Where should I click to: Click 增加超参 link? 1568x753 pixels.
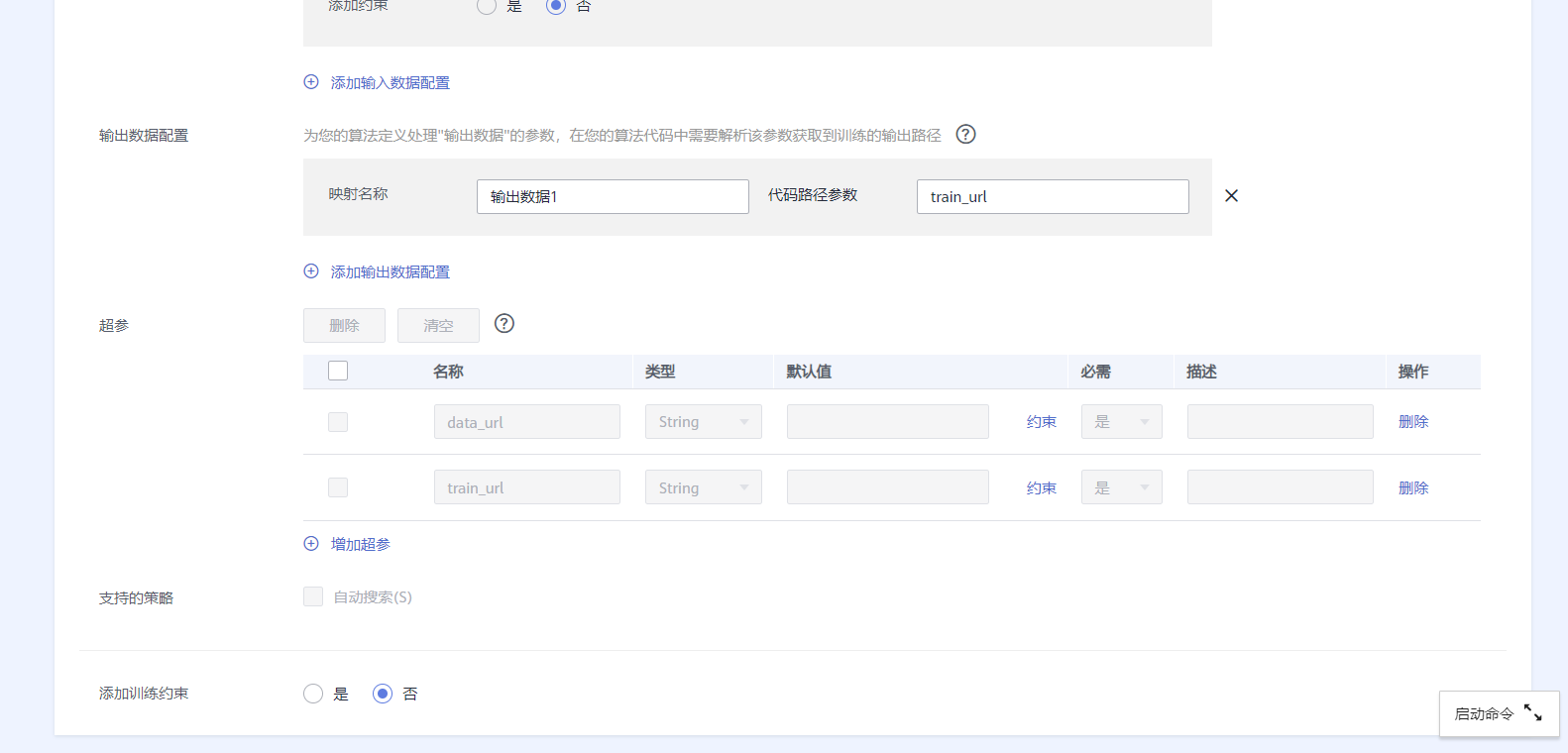click(361, 545)
